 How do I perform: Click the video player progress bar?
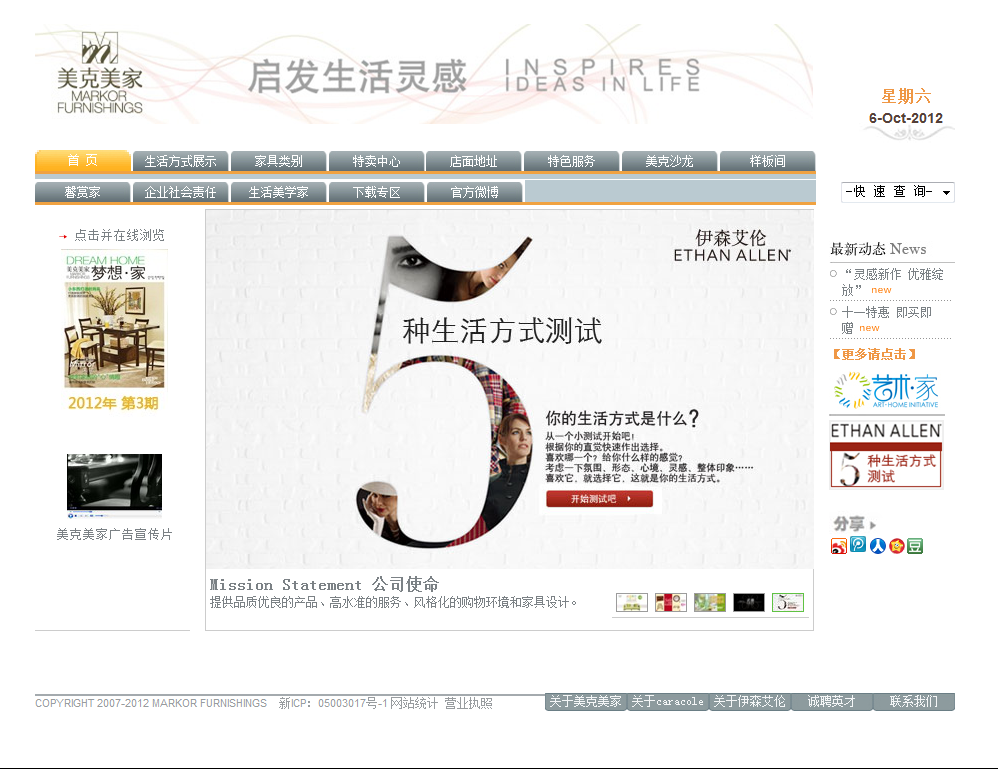[115, 511]
